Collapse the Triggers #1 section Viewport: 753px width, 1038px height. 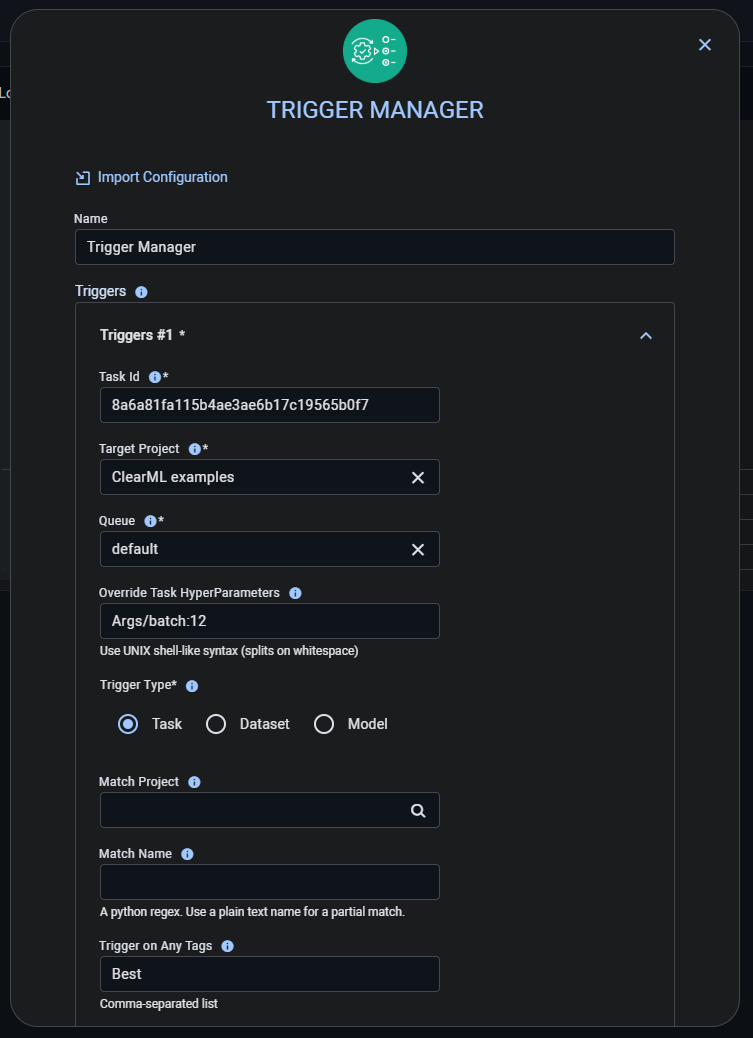click(646, 336)
